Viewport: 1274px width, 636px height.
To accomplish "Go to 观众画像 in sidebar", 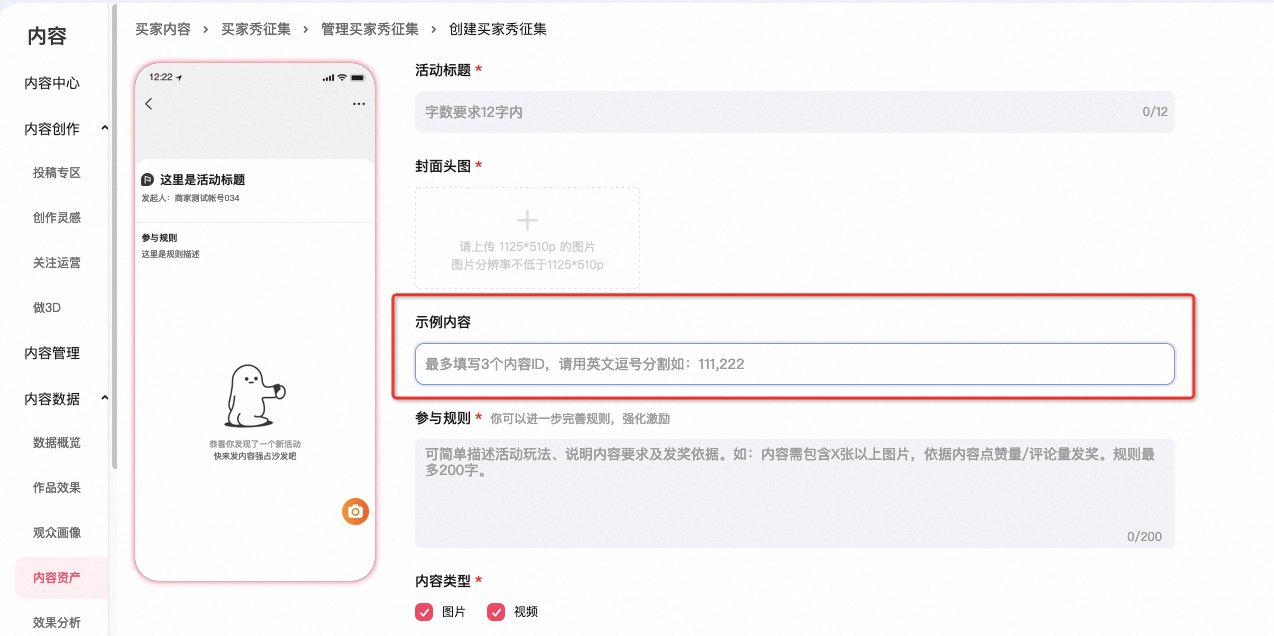I will coord(57,532).
